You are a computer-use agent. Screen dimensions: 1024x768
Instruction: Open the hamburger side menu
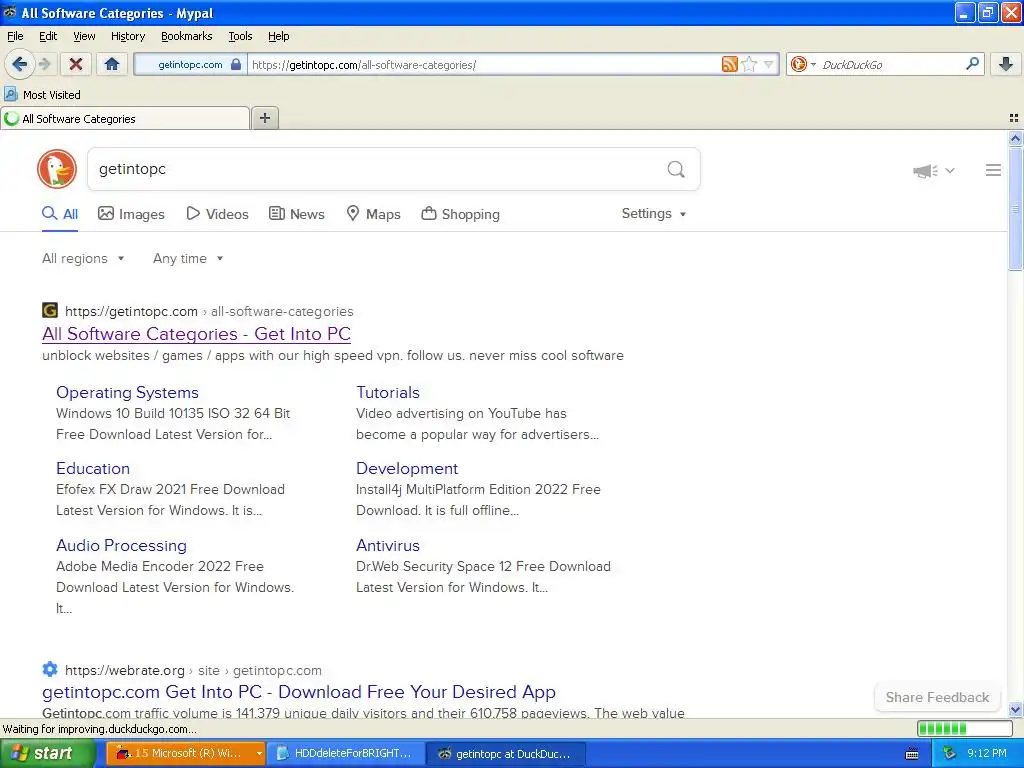coord(993,170)
